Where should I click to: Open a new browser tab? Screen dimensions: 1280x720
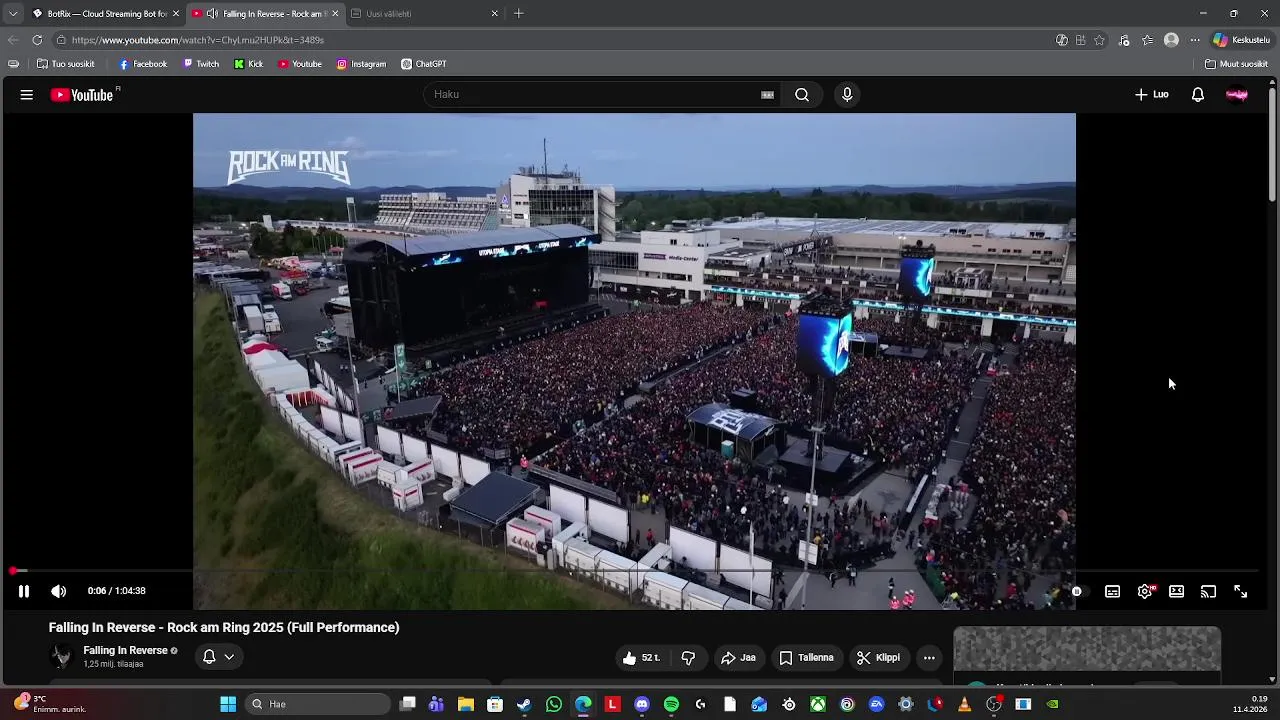tap(518, 14)
